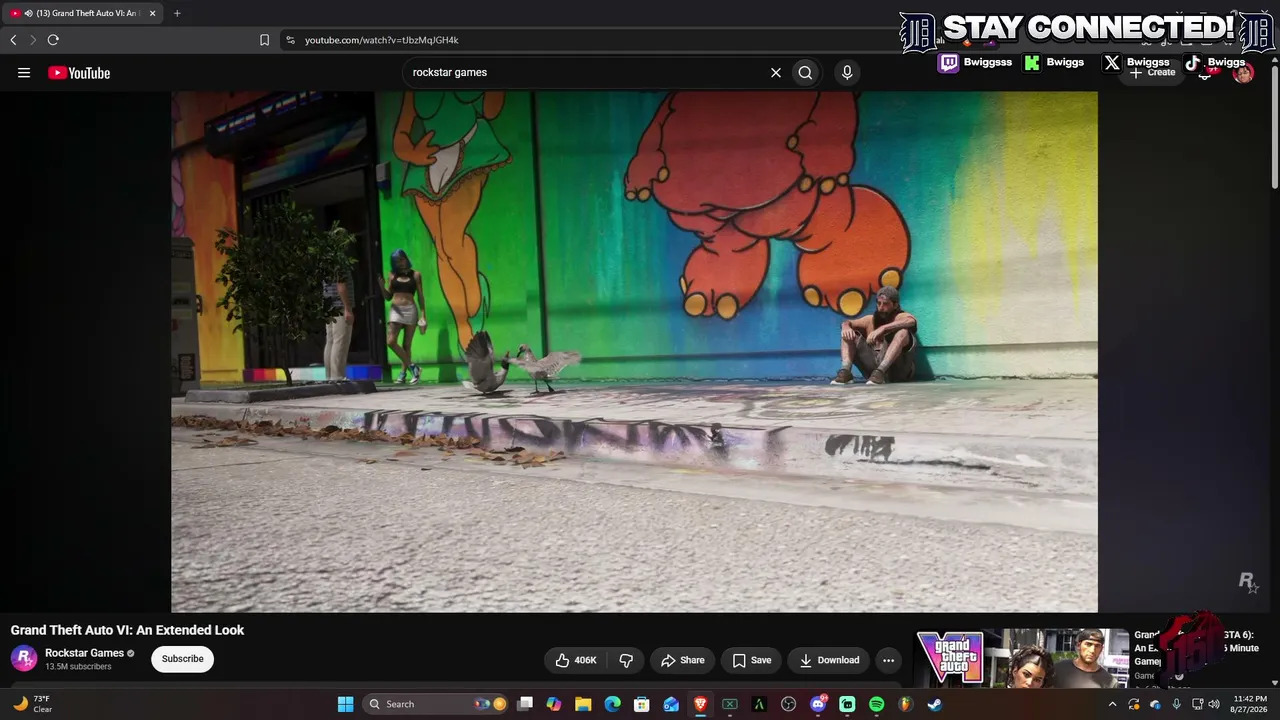Click the video title 'Grand Theft Auto VI: An Extended Look'

click(127, 630)
